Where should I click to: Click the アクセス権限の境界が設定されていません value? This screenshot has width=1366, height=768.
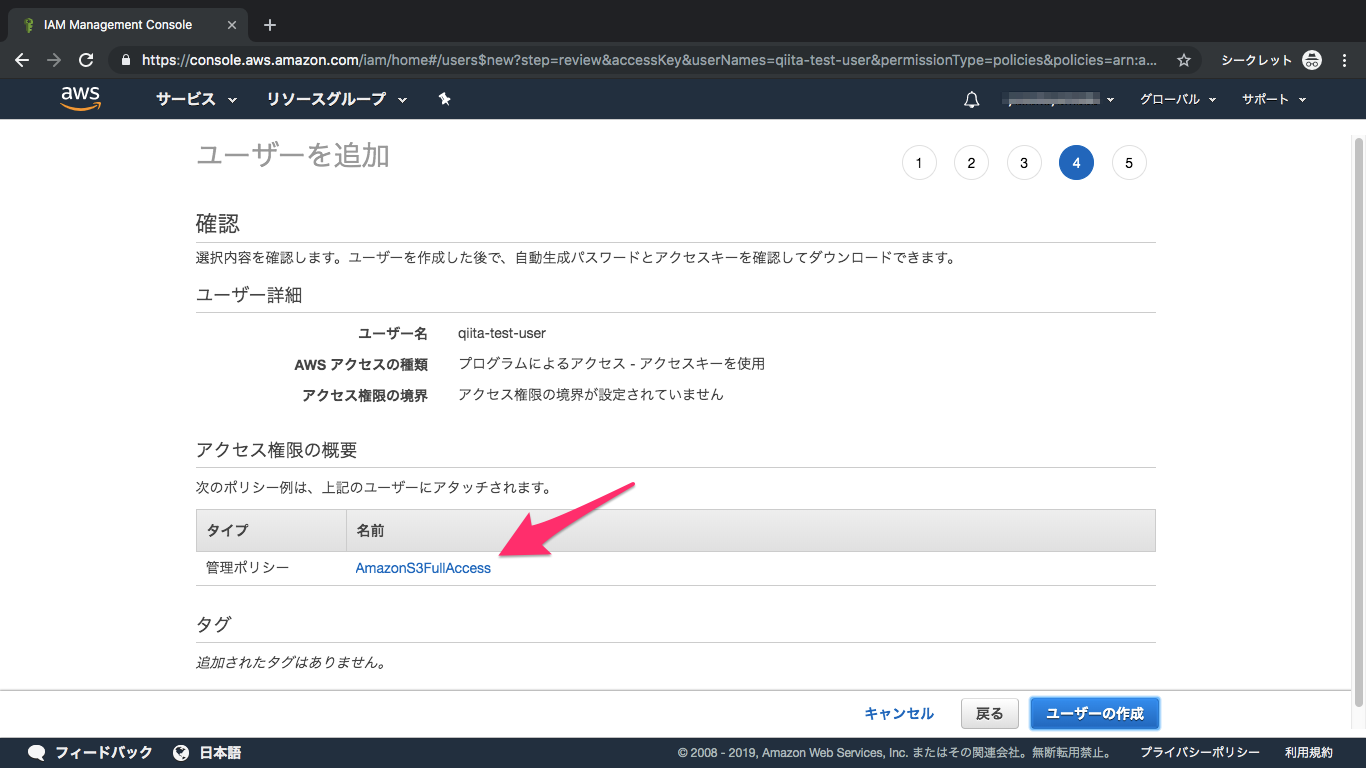[591, 395]
